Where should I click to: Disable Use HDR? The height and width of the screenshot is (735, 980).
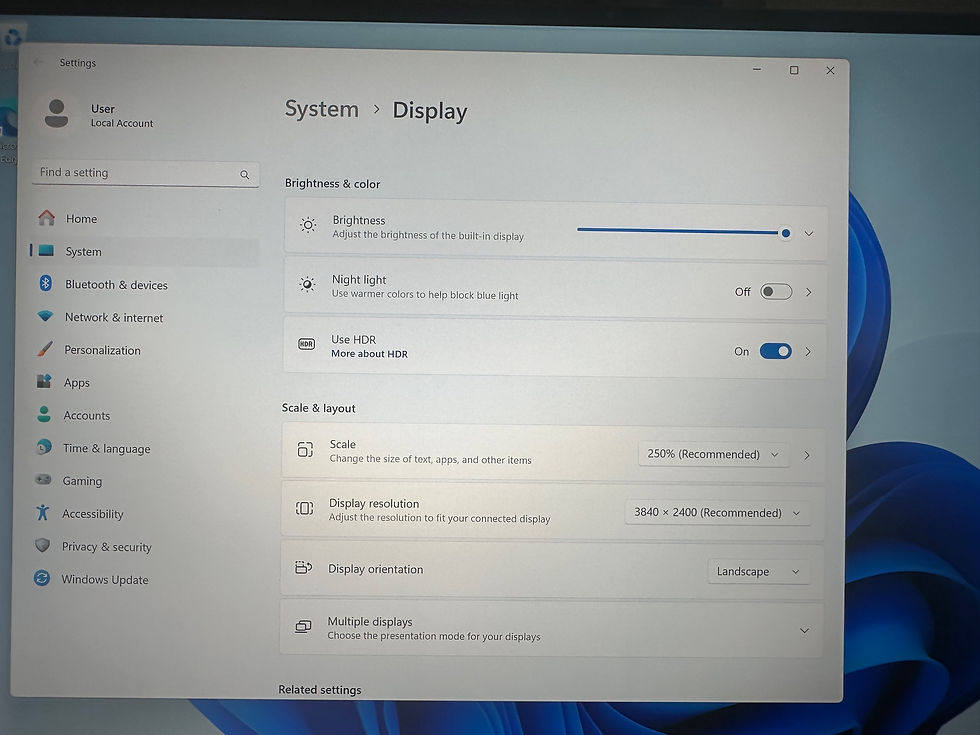(x=775, y=351)
